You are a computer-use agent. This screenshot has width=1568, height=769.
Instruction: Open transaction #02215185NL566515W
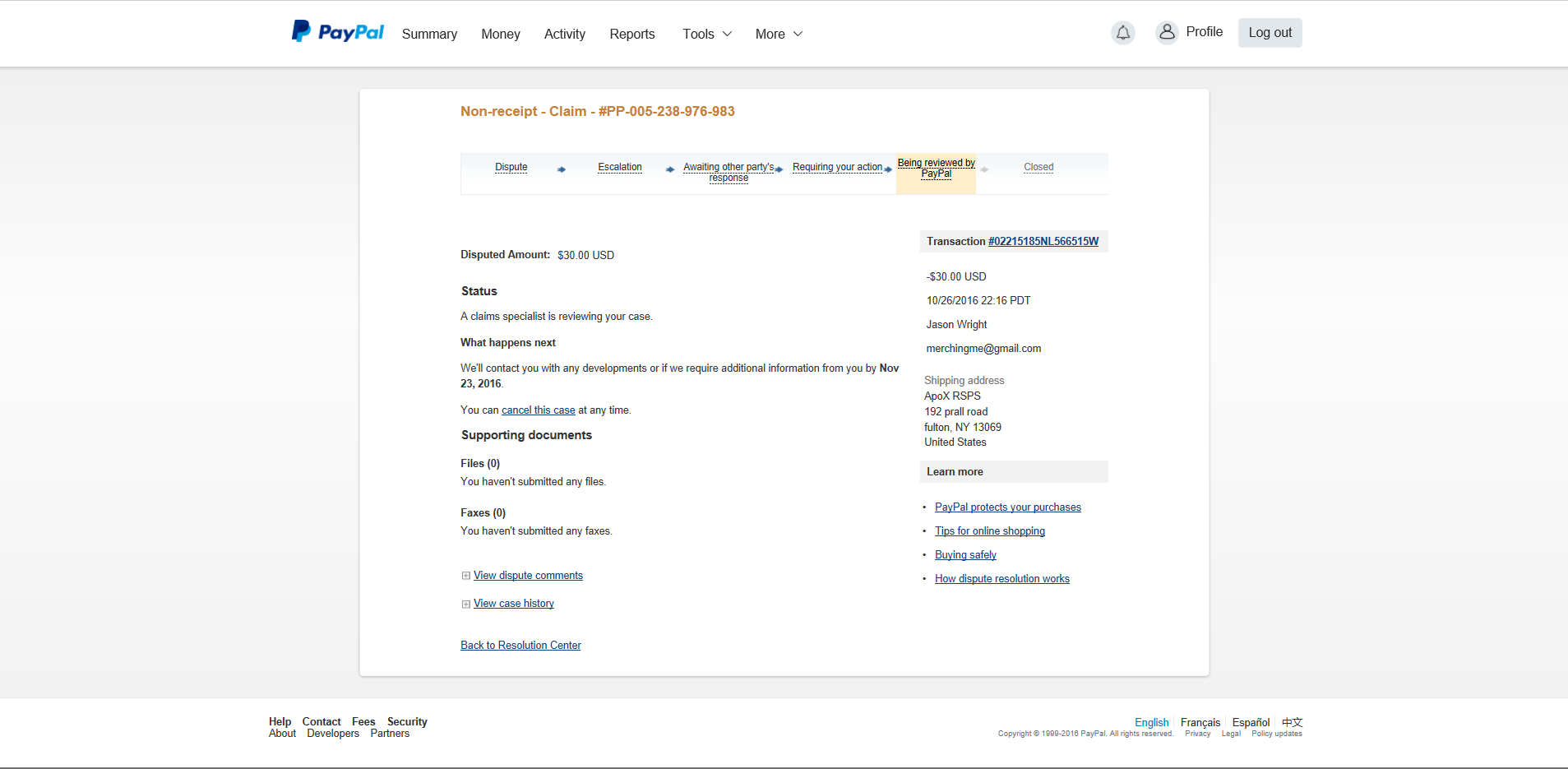(x=1043, y=241)
